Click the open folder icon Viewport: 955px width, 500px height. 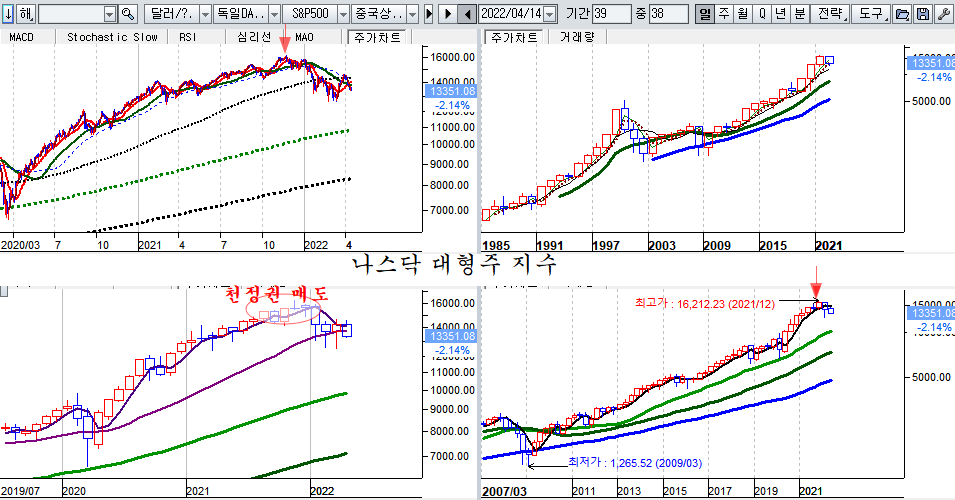coord(902,15)
